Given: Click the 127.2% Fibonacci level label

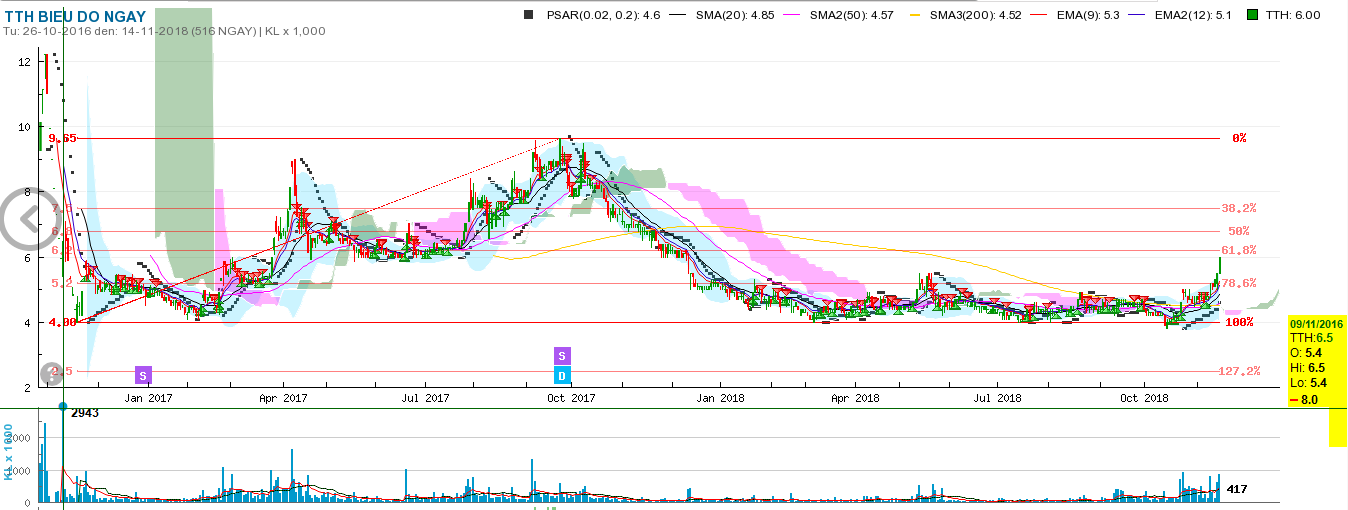Looking at the screenshot, I should point(1238,371).
